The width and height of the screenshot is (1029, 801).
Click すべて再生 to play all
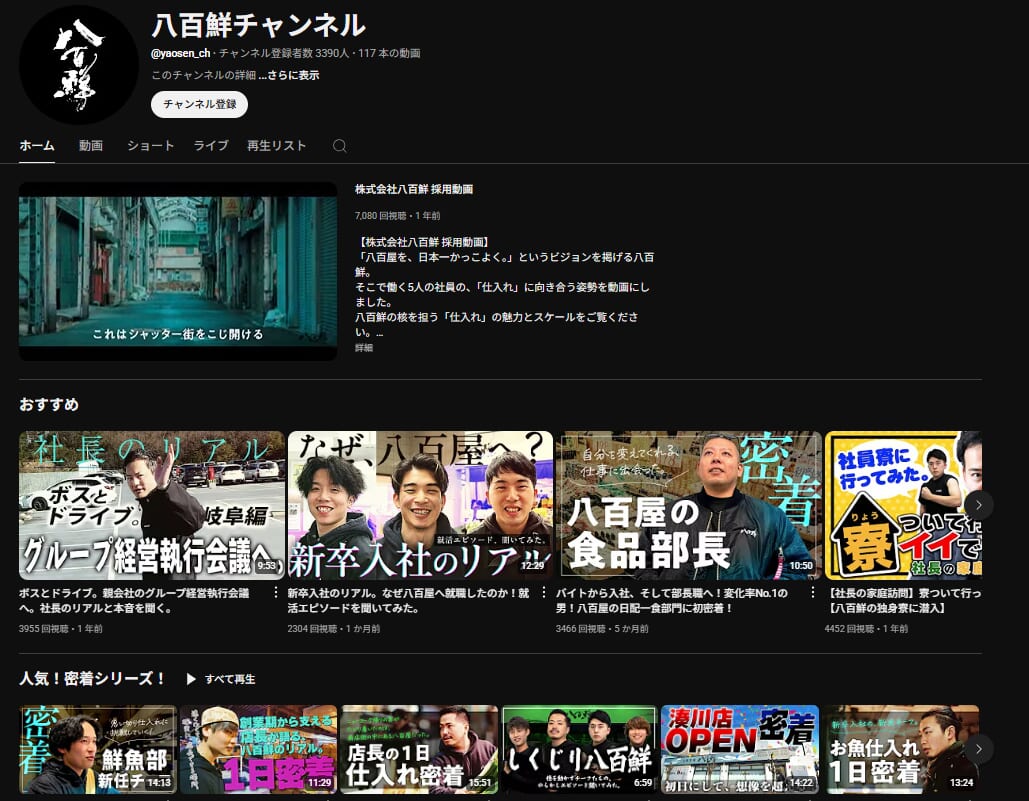click(230, 679)
